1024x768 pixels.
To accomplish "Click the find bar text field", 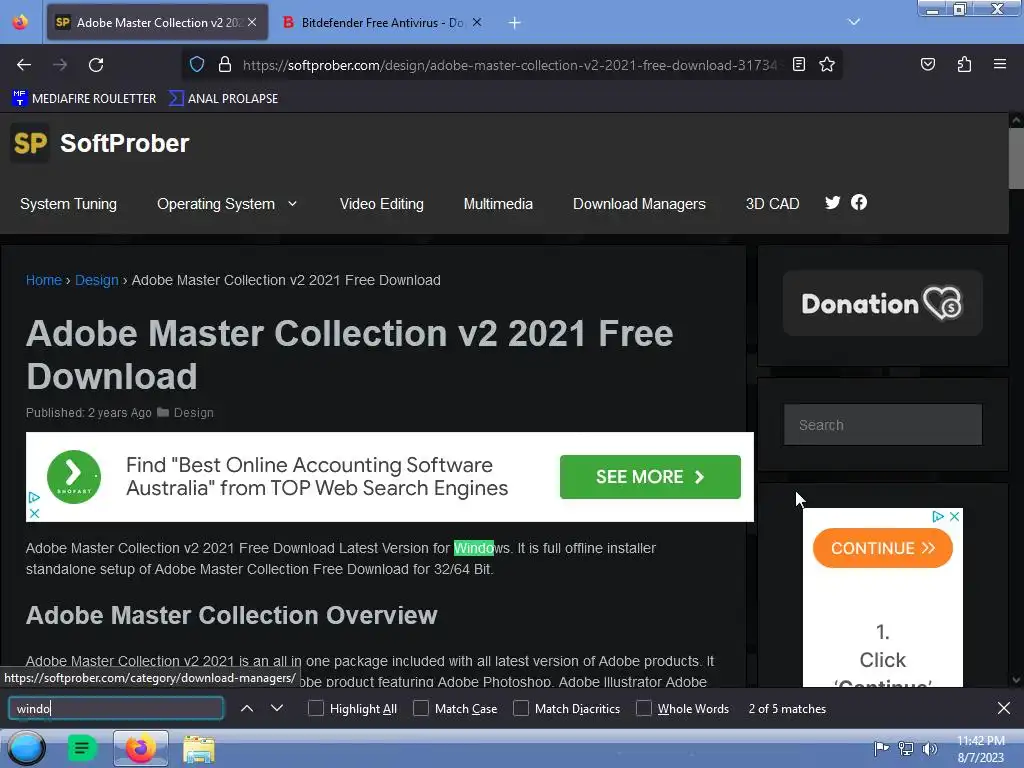I will point(116,708).
